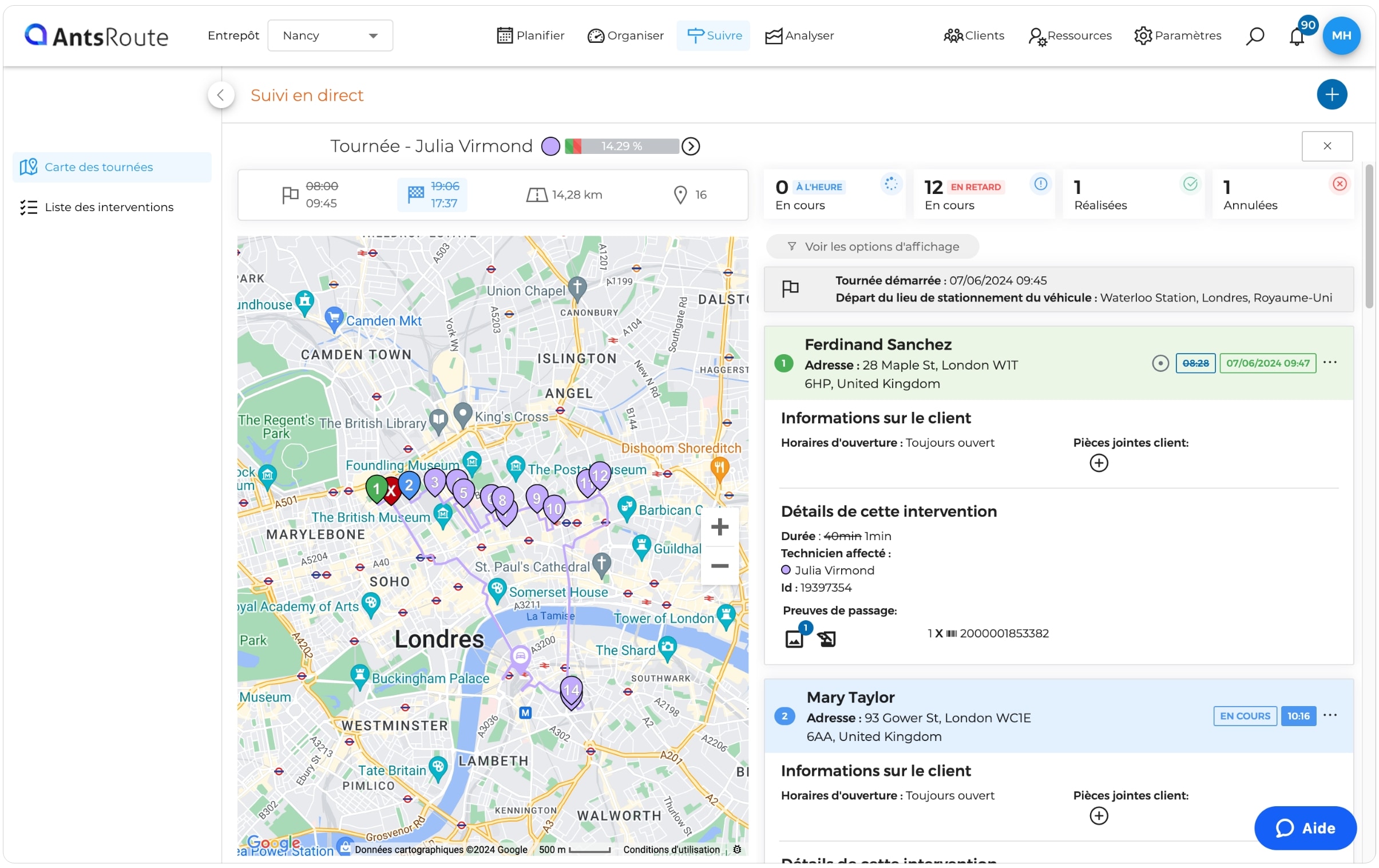Filter by 1 Annulées card
The width and height of the screenshot is (1379, 868).
click(1283, 195)
